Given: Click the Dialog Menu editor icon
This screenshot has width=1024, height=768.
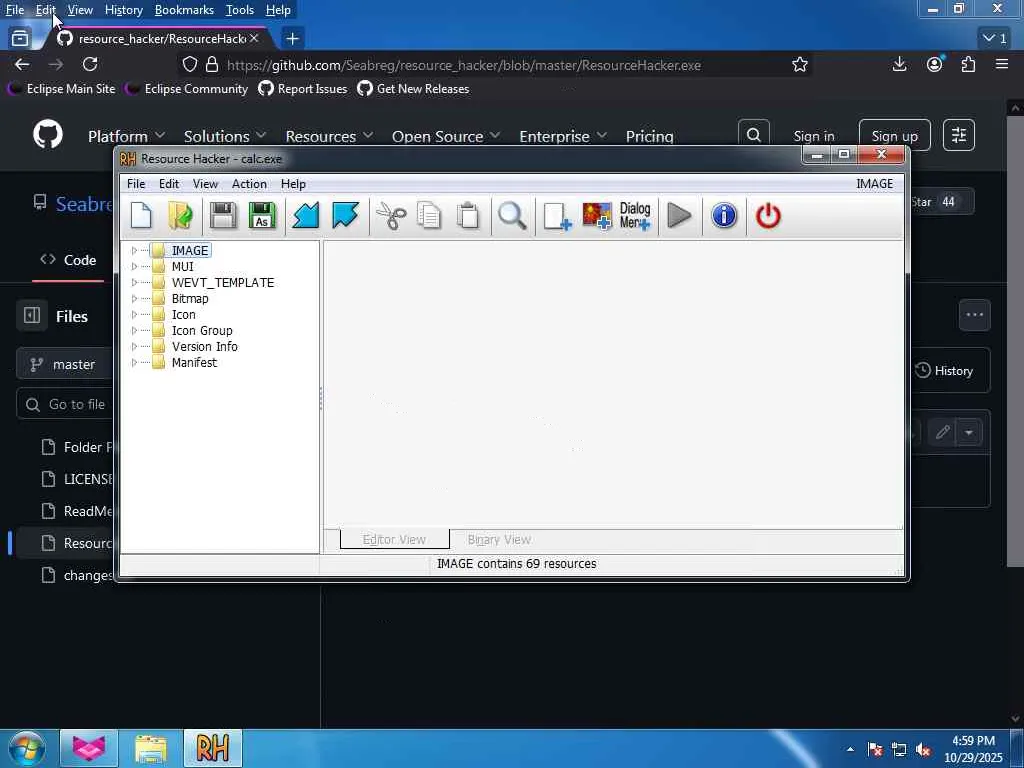Looking at the screenshot, I should point(635,216).
